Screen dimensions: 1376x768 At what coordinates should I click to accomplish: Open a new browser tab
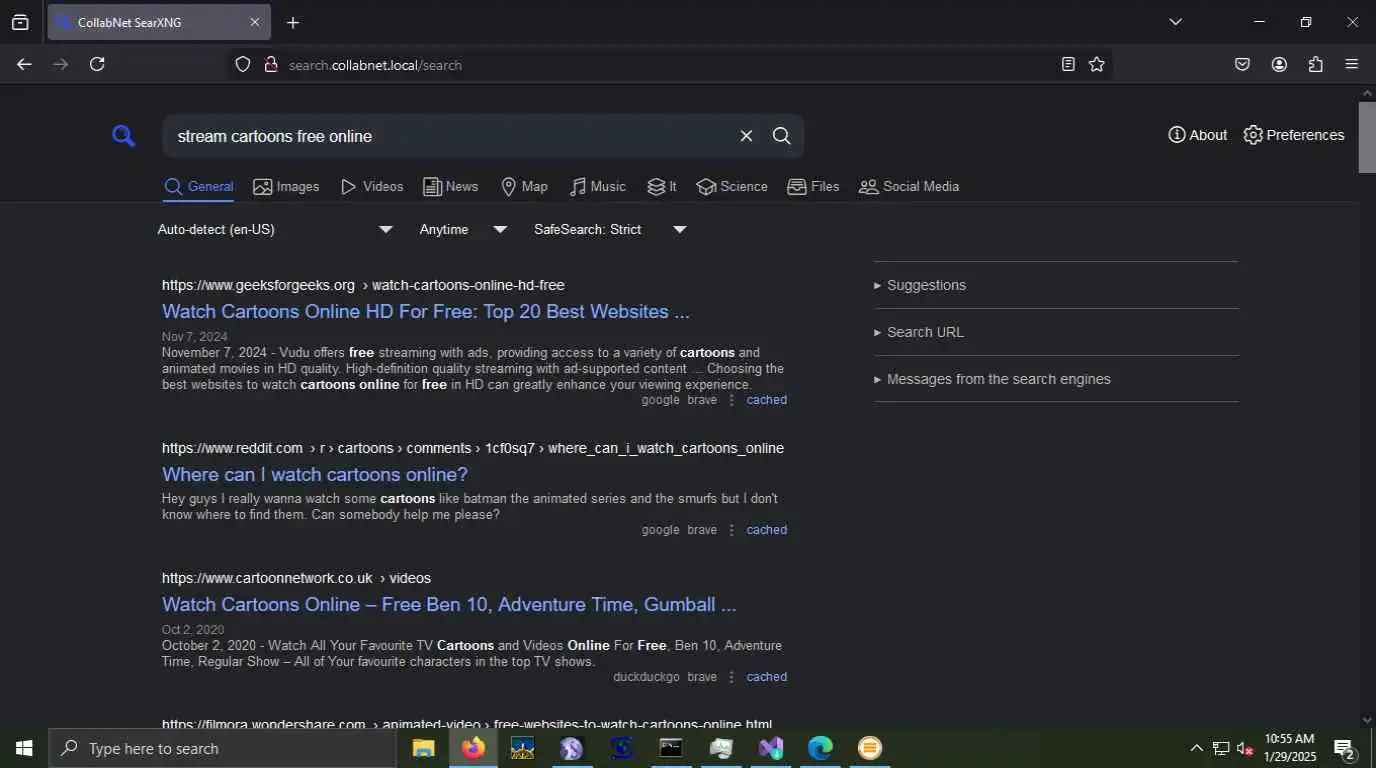point(293,22)
